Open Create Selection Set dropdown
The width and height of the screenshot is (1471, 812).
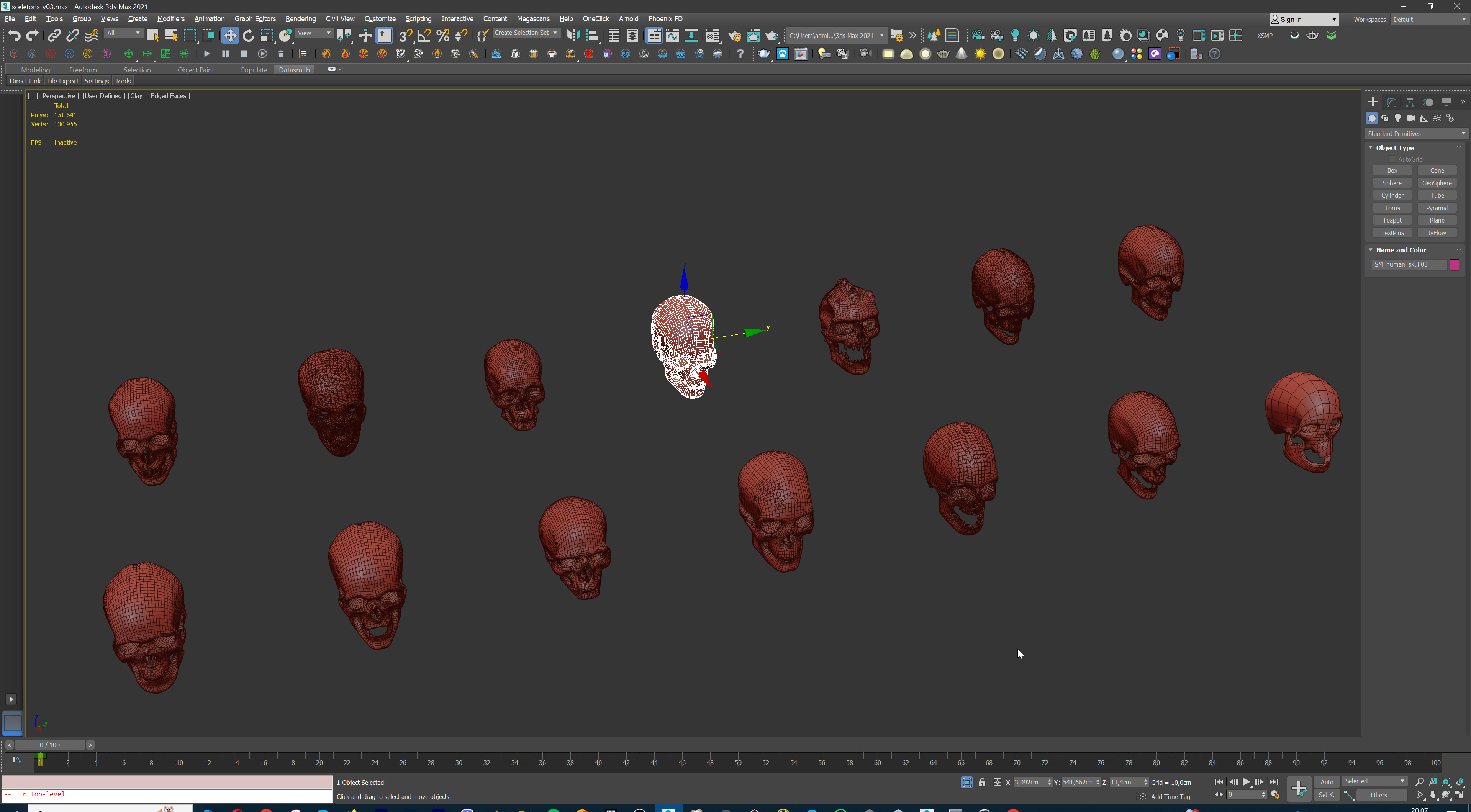(526, 33)
